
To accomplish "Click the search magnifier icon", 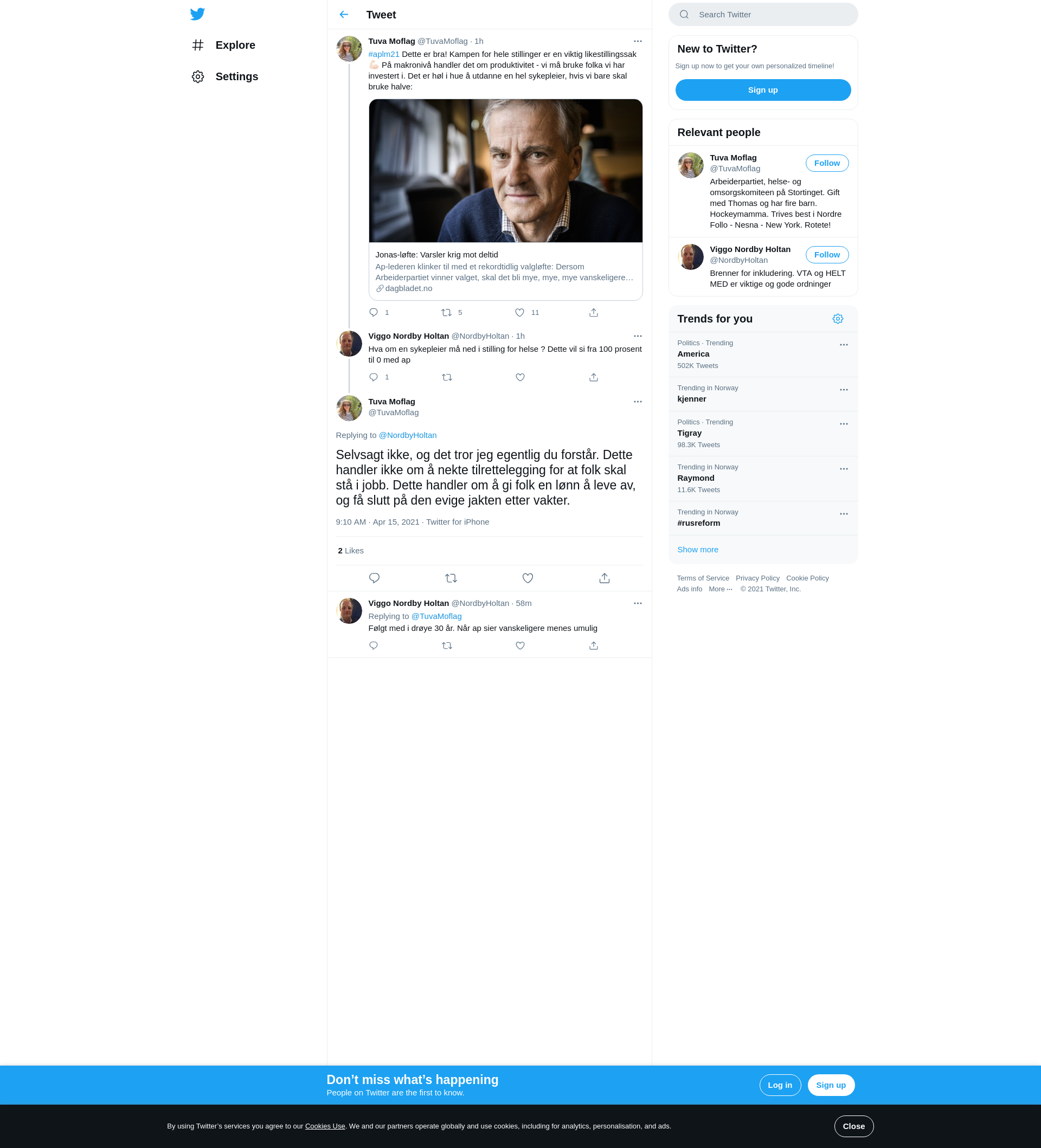I will tap(684, 14).
